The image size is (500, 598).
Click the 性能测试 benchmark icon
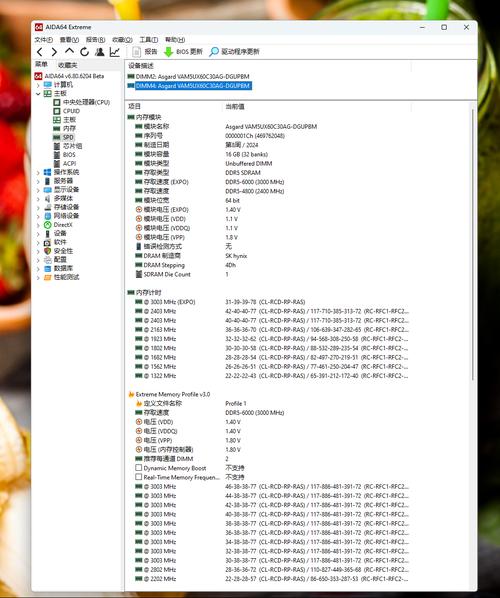[48, 277]
